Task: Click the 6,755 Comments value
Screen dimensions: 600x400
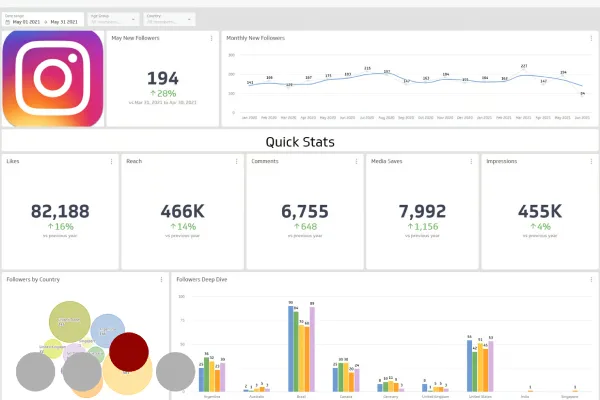Action: (x=305, y=211)
